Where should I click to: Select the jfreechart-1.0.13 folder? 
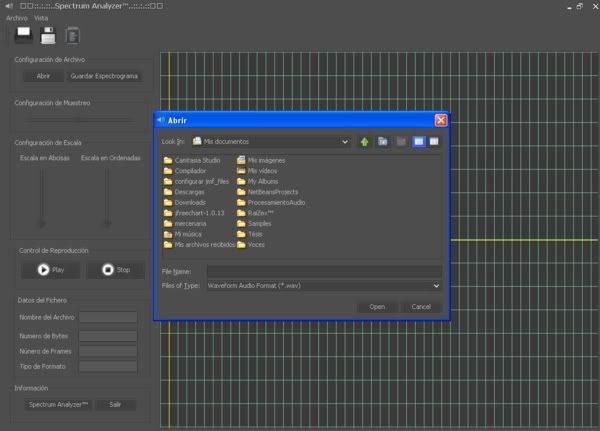click(x=194, y=213)
